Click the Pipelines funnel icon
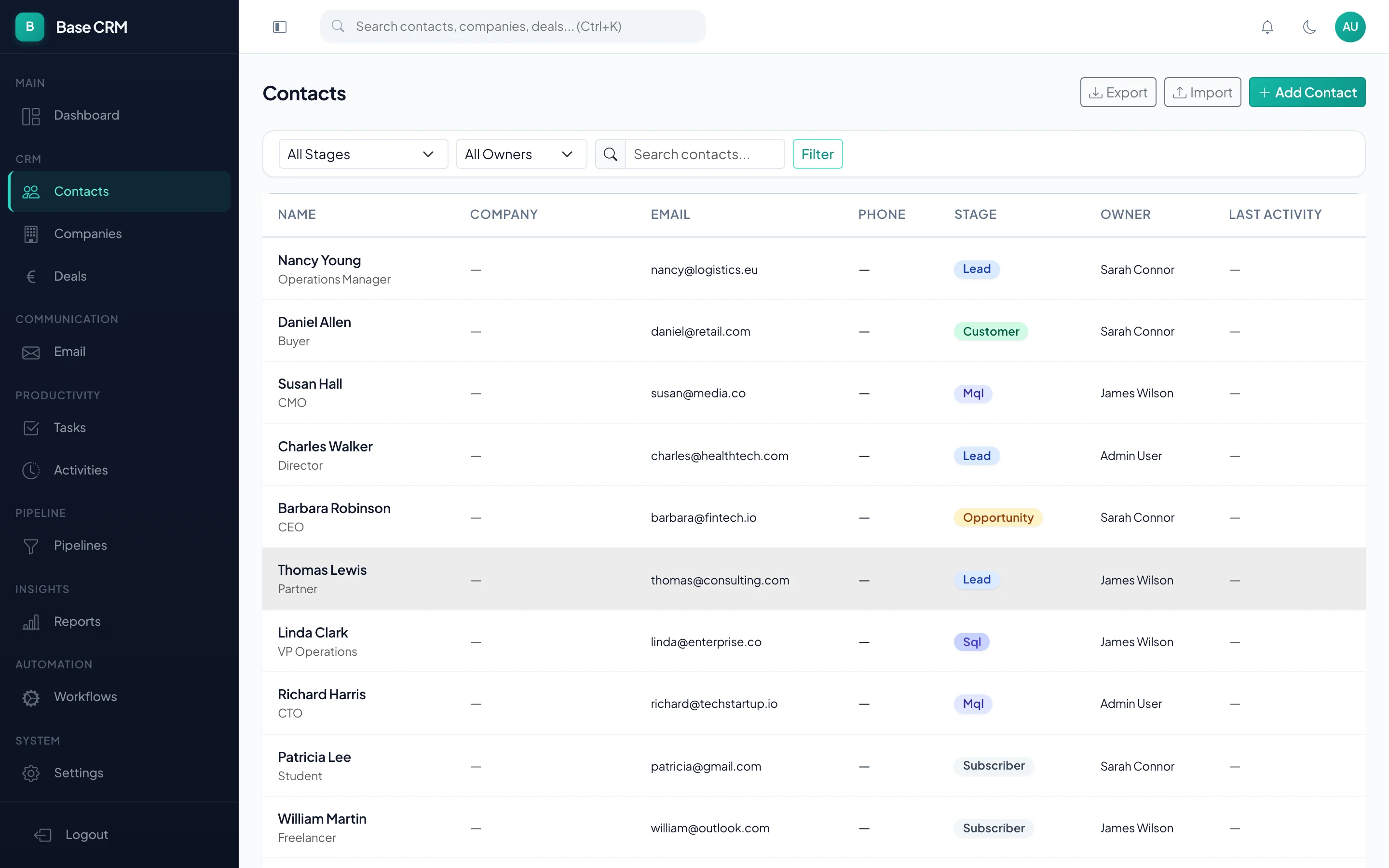The image size is (1389, 868). point(31,546)
